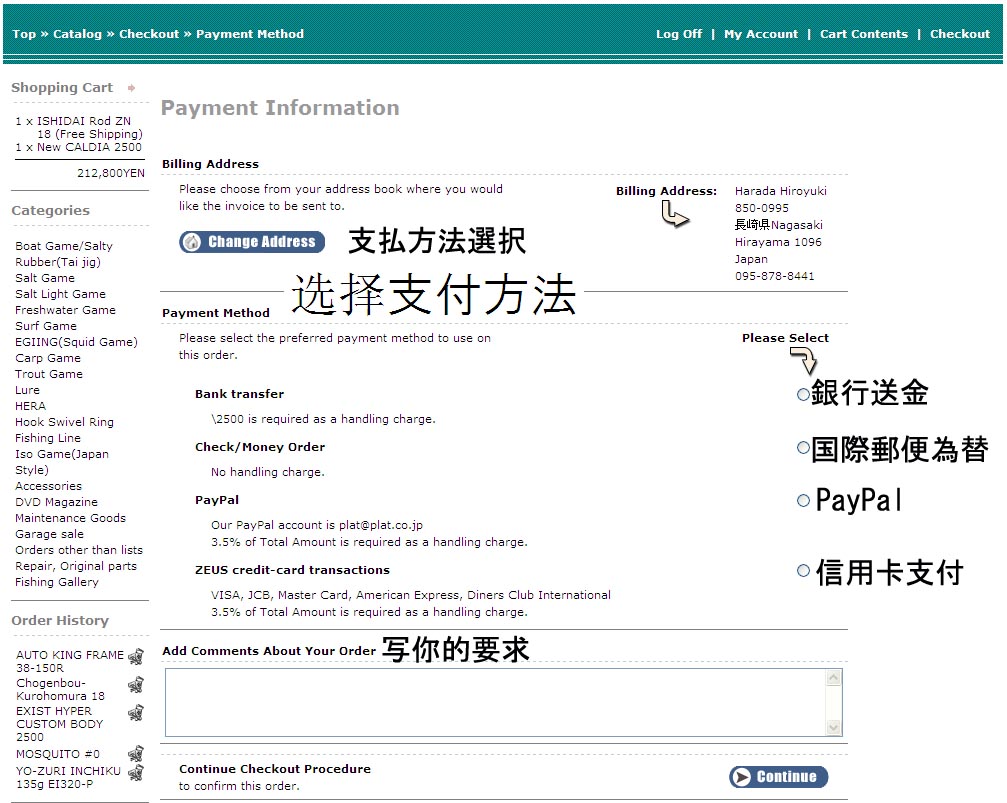Image resolution: width=1007 pixels, height=803 pixels.
Task: Click the comments box scroll-down arrow
Action: 834,727
